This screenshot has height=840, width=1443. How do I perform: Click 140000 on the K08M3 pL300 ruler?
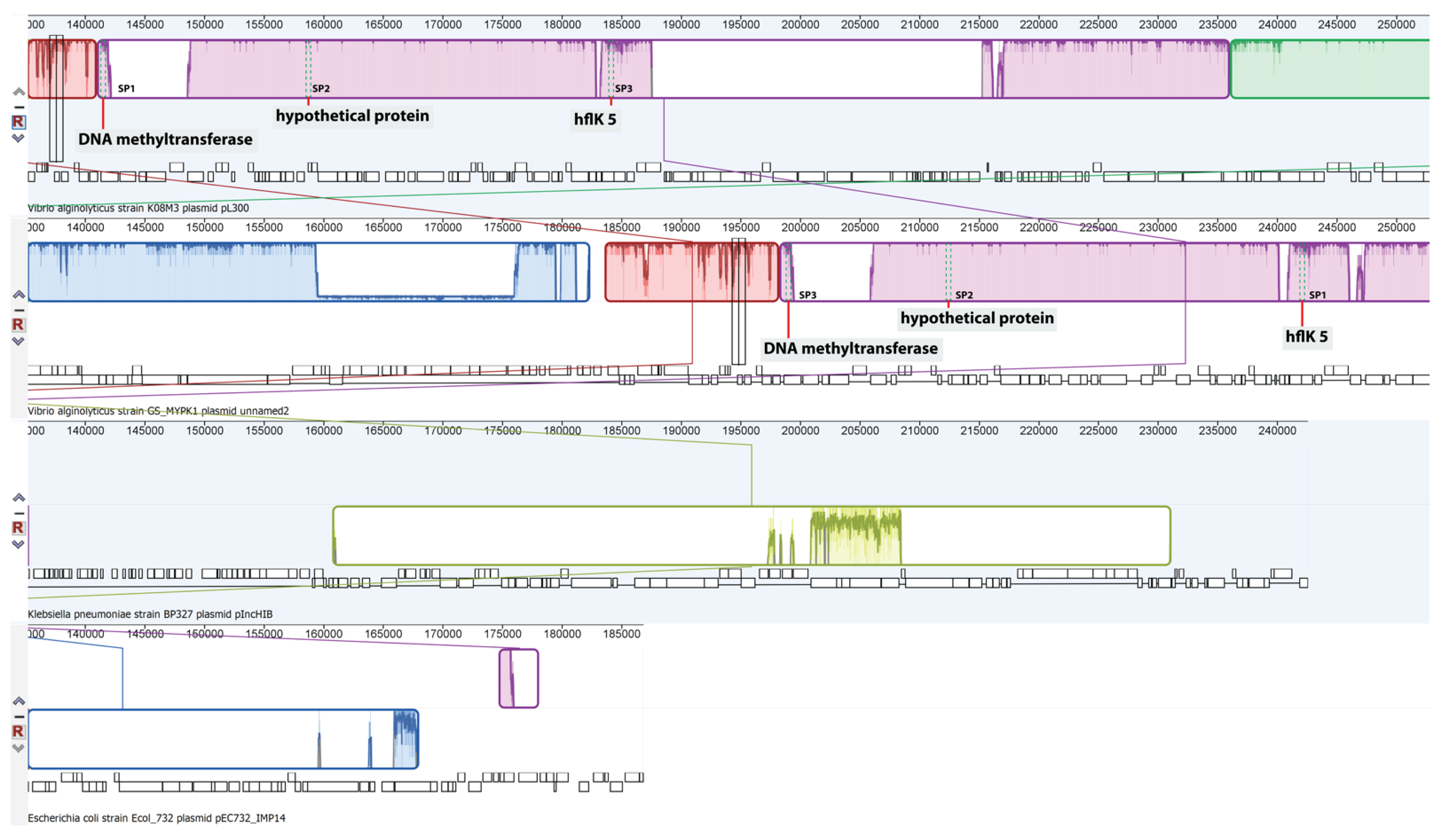(x=85, y=25)
